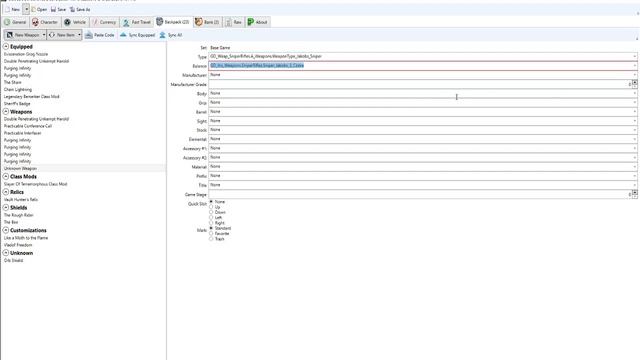Open the dropdown arrow beside New
Image resolution: width=640 pixels, height=360 pixels.
(x=26, y=9)
